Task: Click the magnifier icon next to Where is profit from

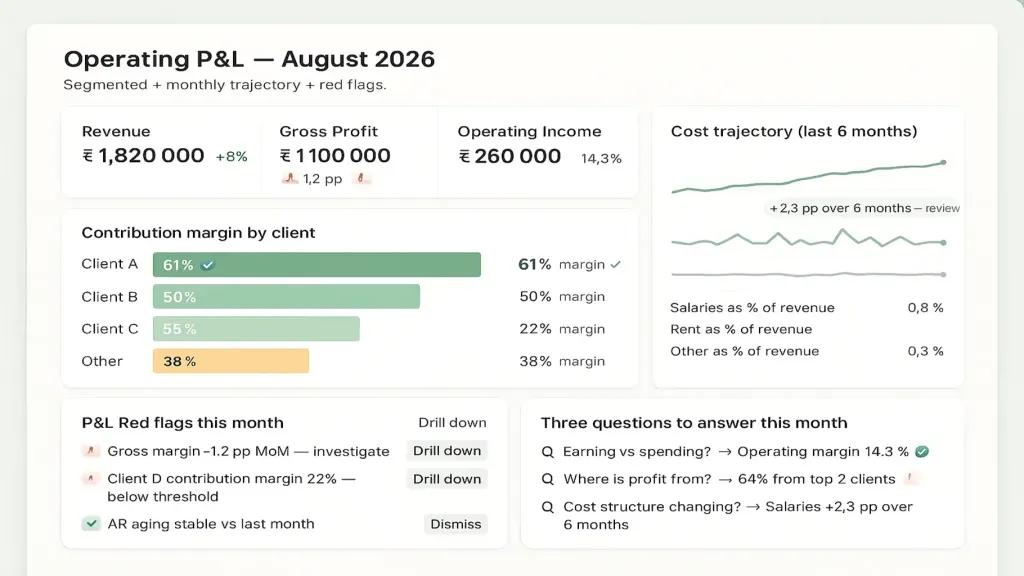Action: [x=548, y=479]
